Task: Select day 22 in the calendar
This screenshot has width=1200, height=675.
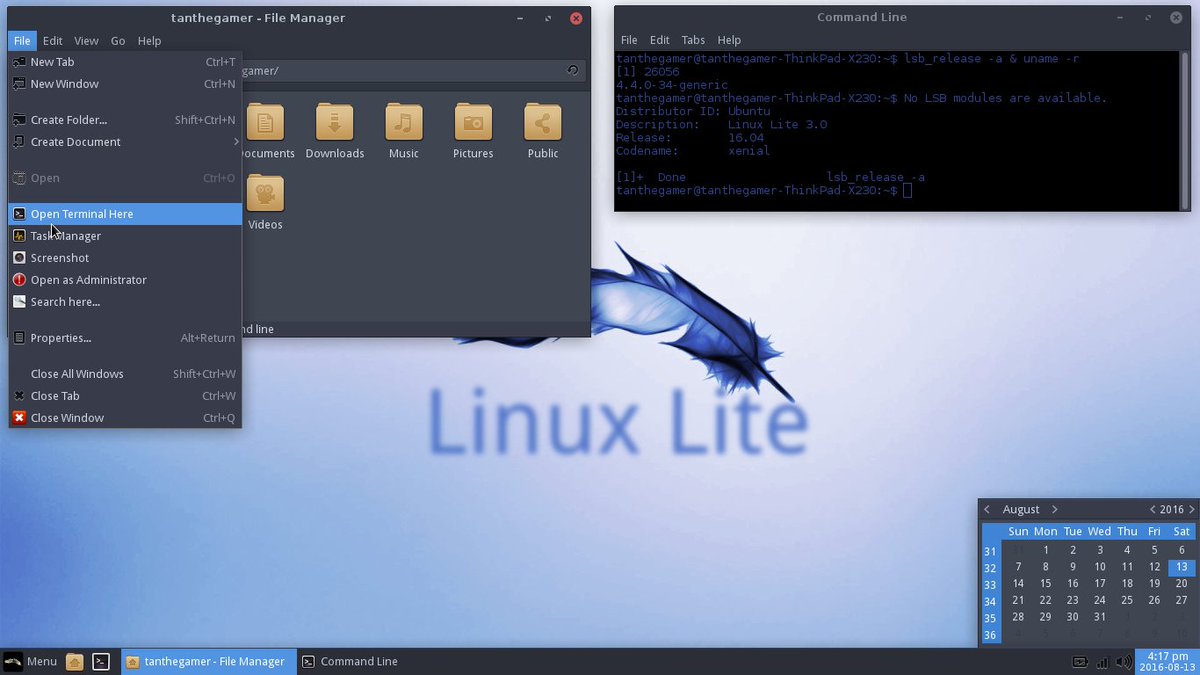Action: click(x=1045, y=600)
